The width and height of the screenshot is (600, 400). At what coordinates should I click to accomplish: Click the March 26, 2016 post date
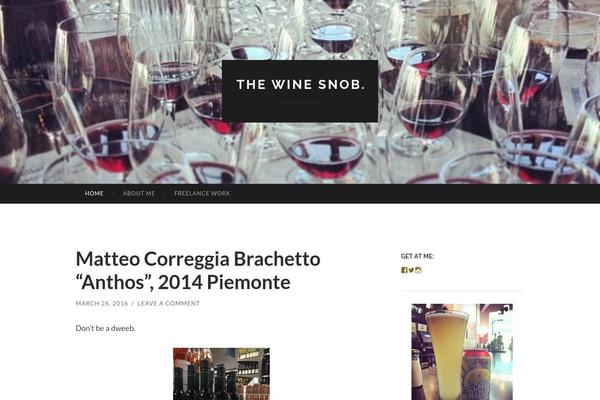pyautogui.click(x=102, y=303)
